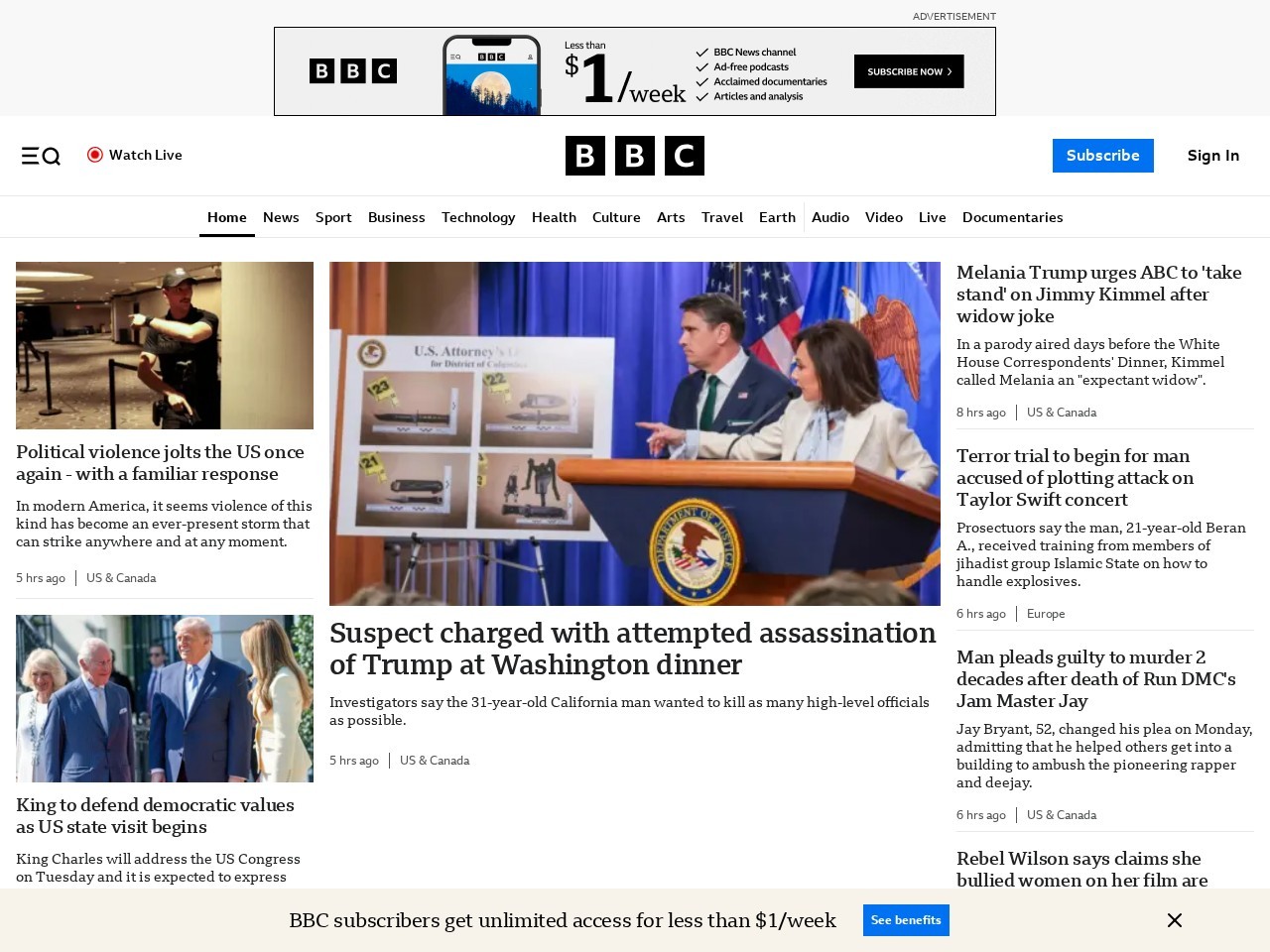Screen dimensions: 1270x952
Task: Click the See benefits button
Action: pyautogui.click(x=906, y=920)
